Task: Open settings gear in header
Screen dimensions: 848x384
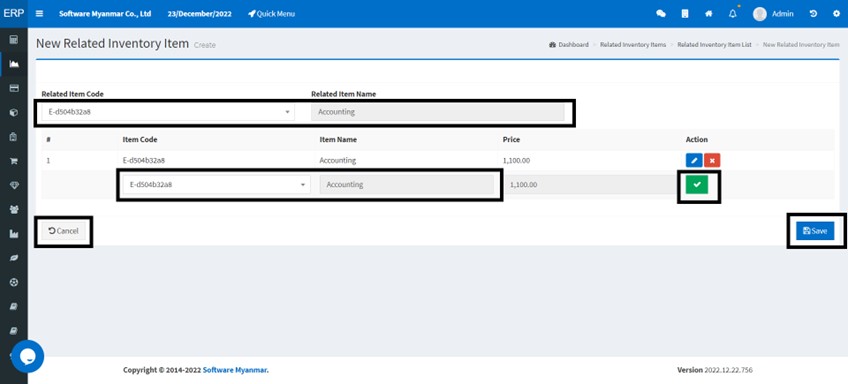Action: click(836, 14)
